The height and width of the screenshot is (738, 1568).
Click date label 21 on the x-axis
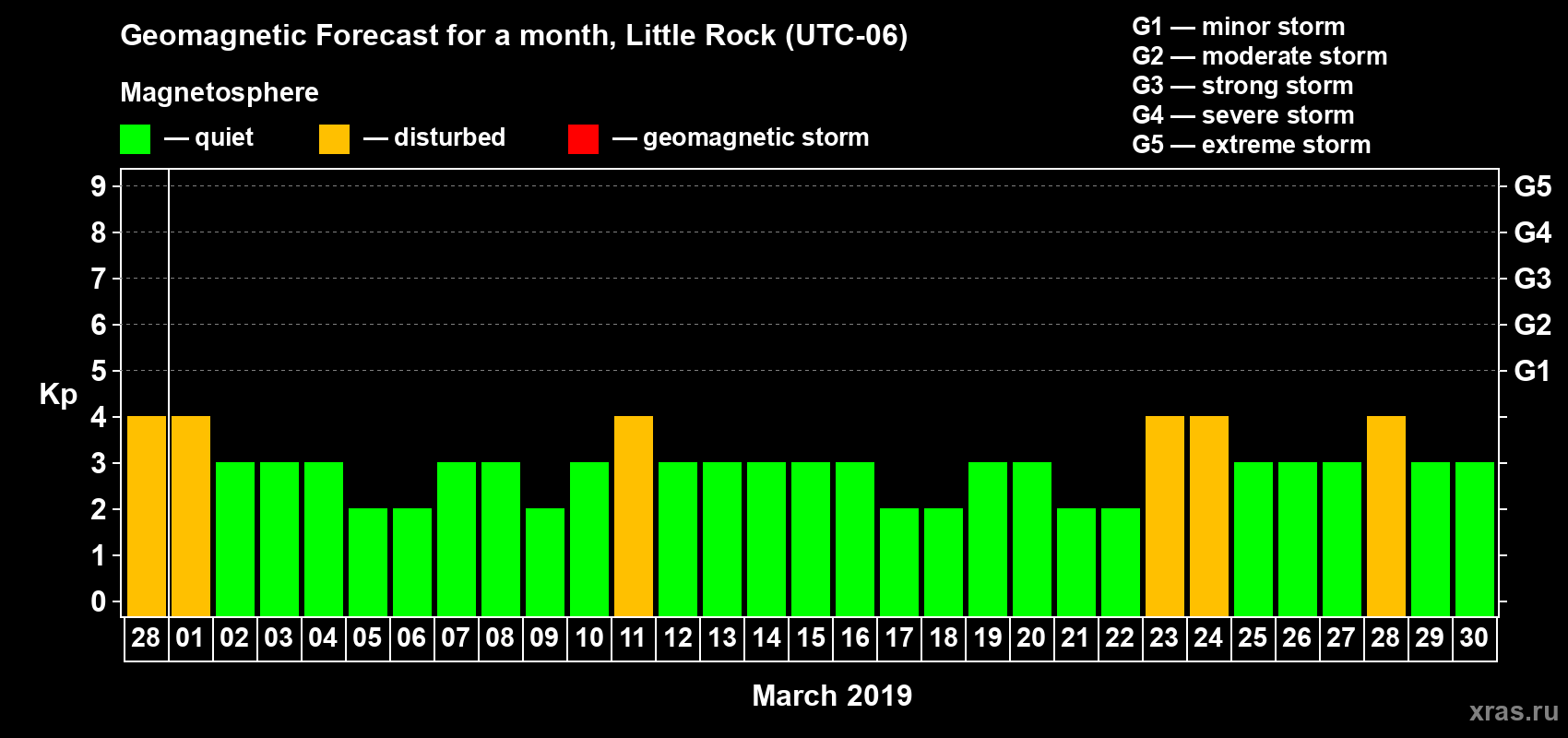1075,637
